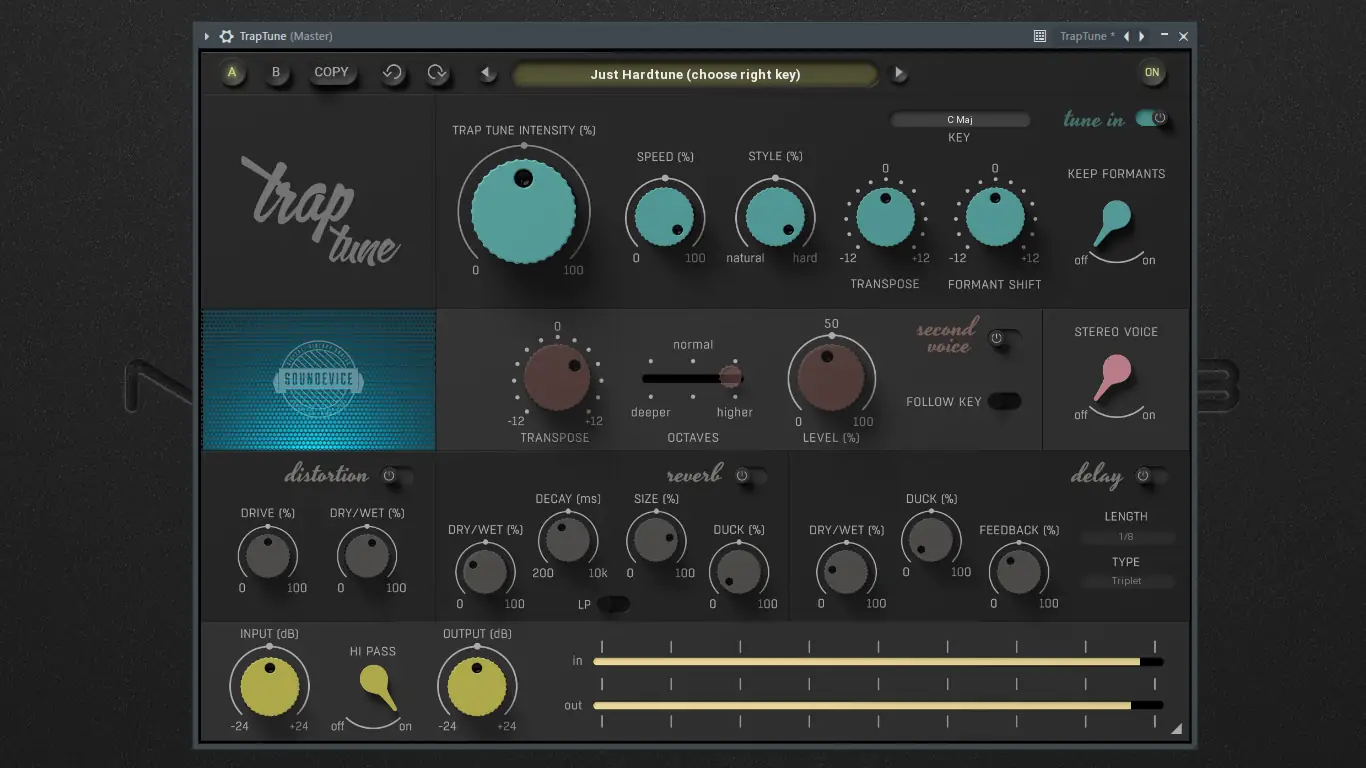
Task: Click the reverb Dry/Wet (%) knob
Action: 485,571
